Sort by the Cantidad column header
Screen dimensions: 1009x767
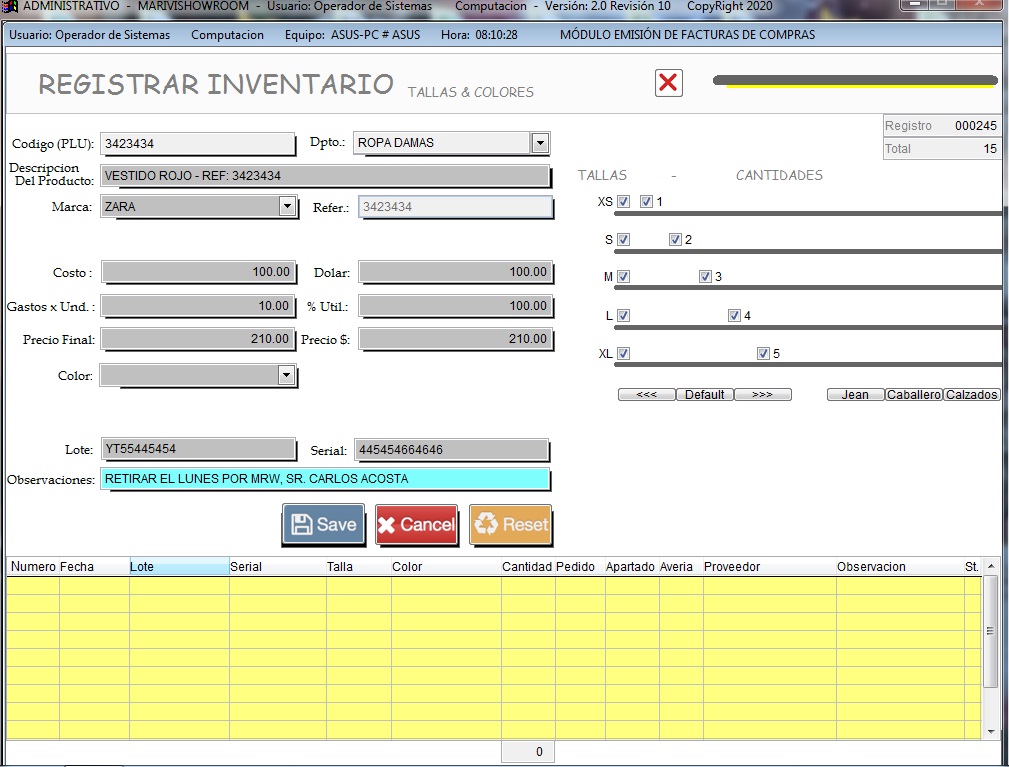[528, 567]
